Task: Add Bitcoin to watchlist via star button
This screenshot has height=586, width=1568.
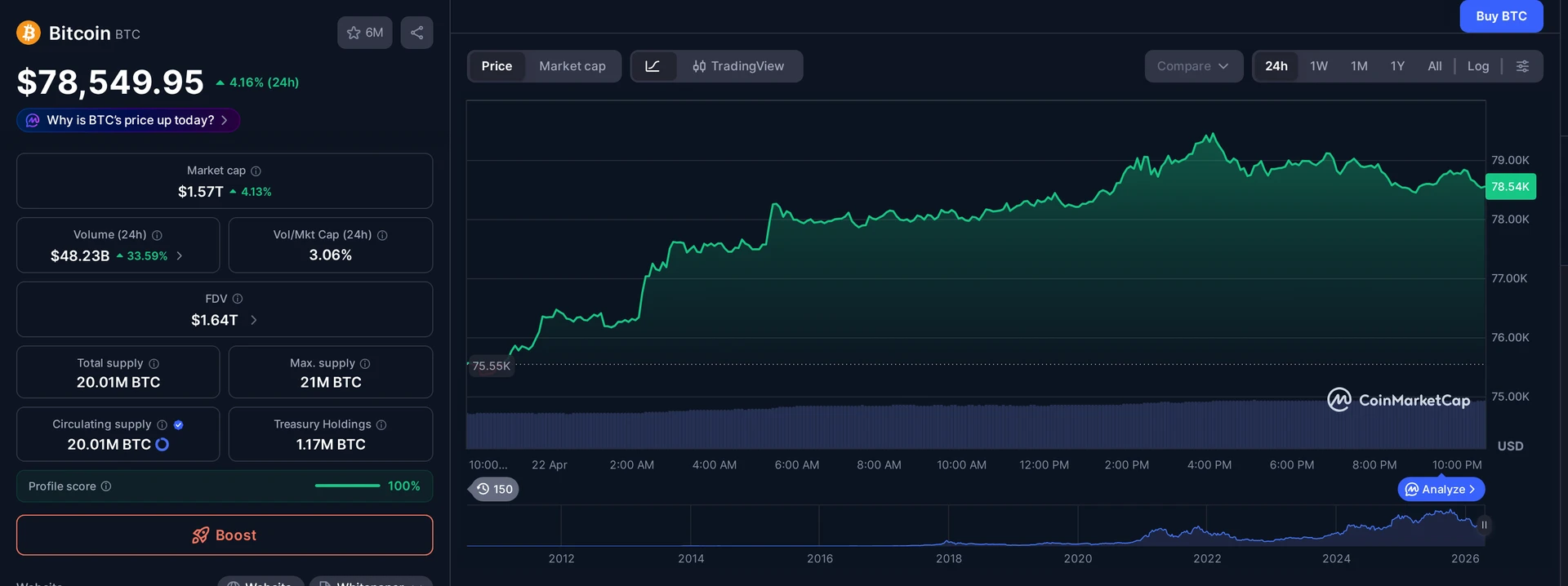Action: pos(365,33)
